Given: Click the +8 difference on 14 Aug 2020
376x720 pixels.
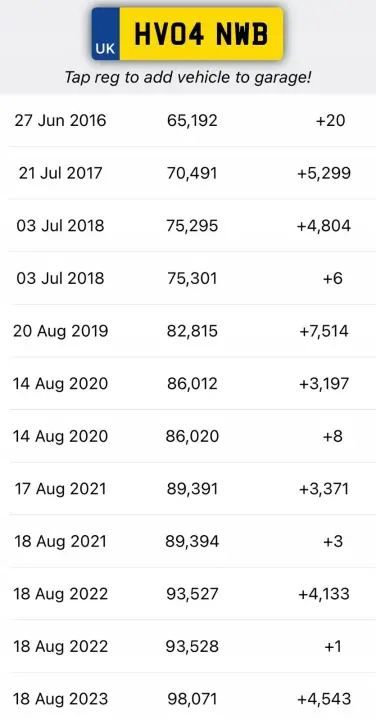Looking at the screenshot, I should coord(333,436).
